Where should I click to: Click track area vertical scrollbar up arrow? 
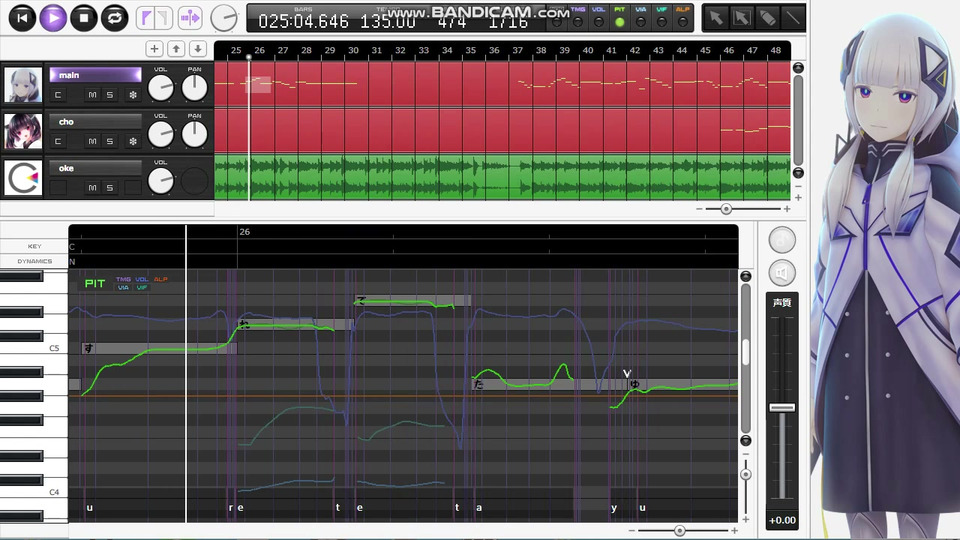point(798,67)
